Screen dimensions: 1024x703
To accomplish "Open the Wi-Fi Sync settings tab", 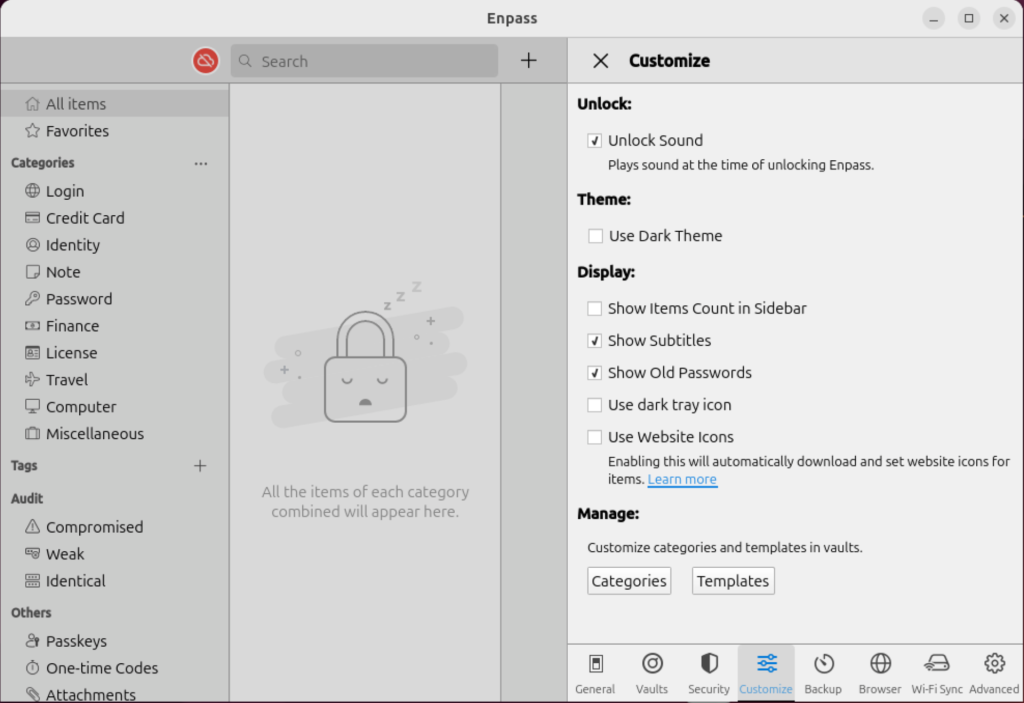I will click(x=937, y=672).
